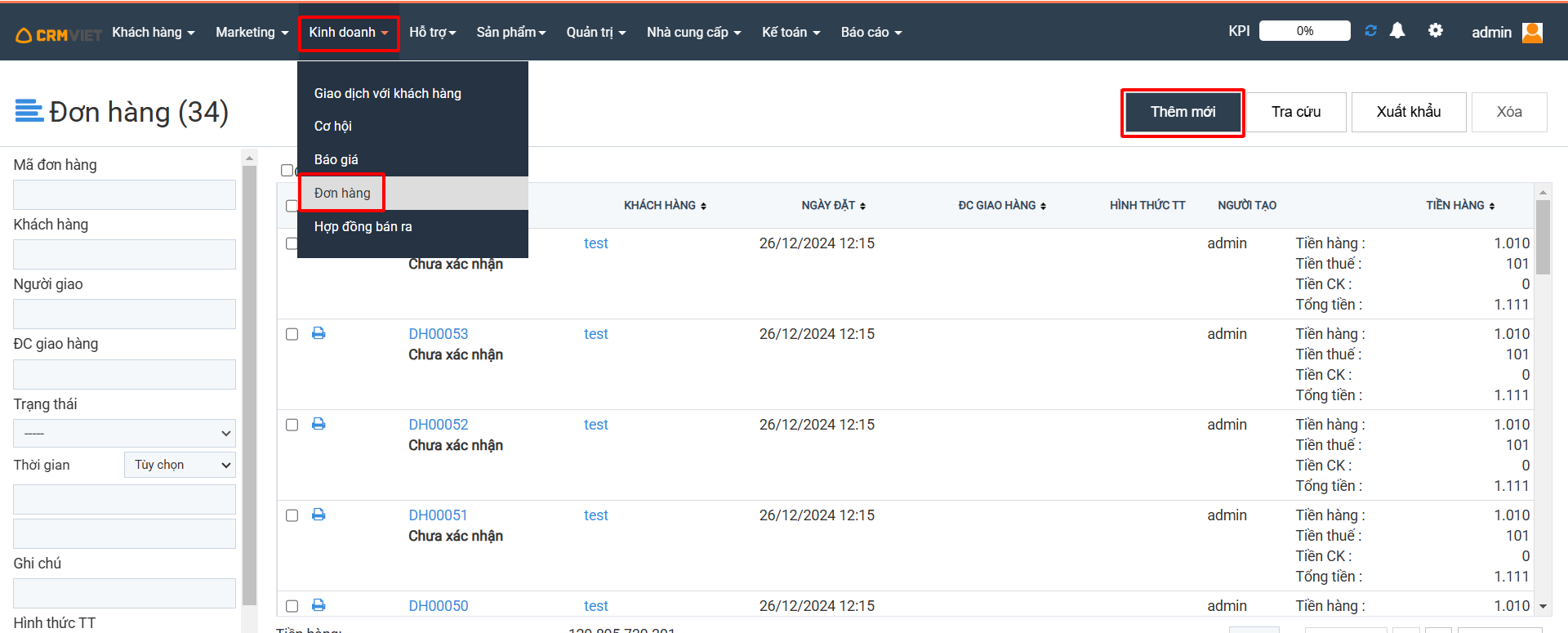This screenshot has width=1568, height=633.
Task: Open order link DH00052
Action: (439, 425)
